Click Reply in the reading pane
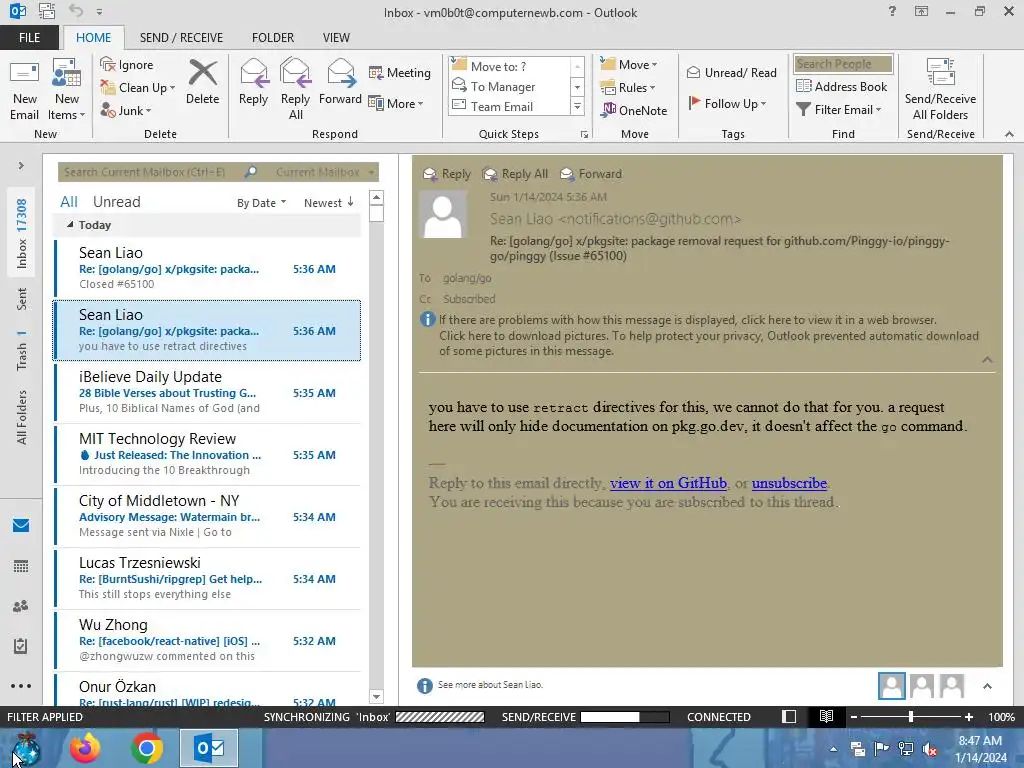 [447, 174]
